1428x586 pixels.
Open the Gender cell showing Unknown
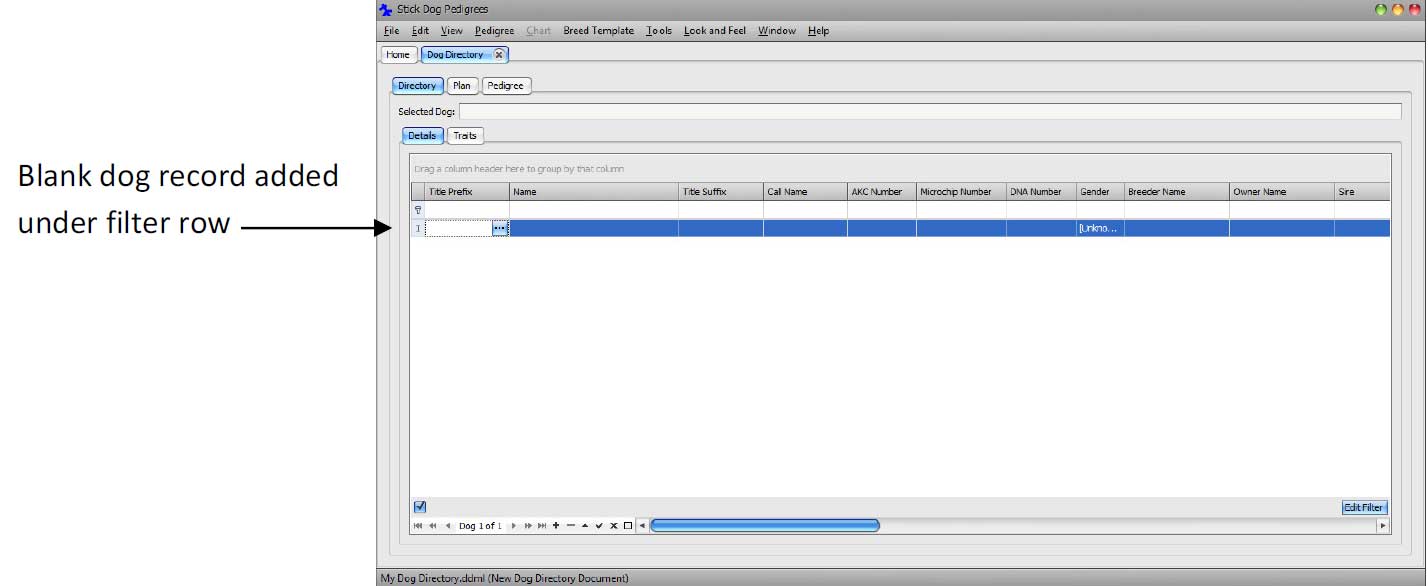click(1098, 229)
